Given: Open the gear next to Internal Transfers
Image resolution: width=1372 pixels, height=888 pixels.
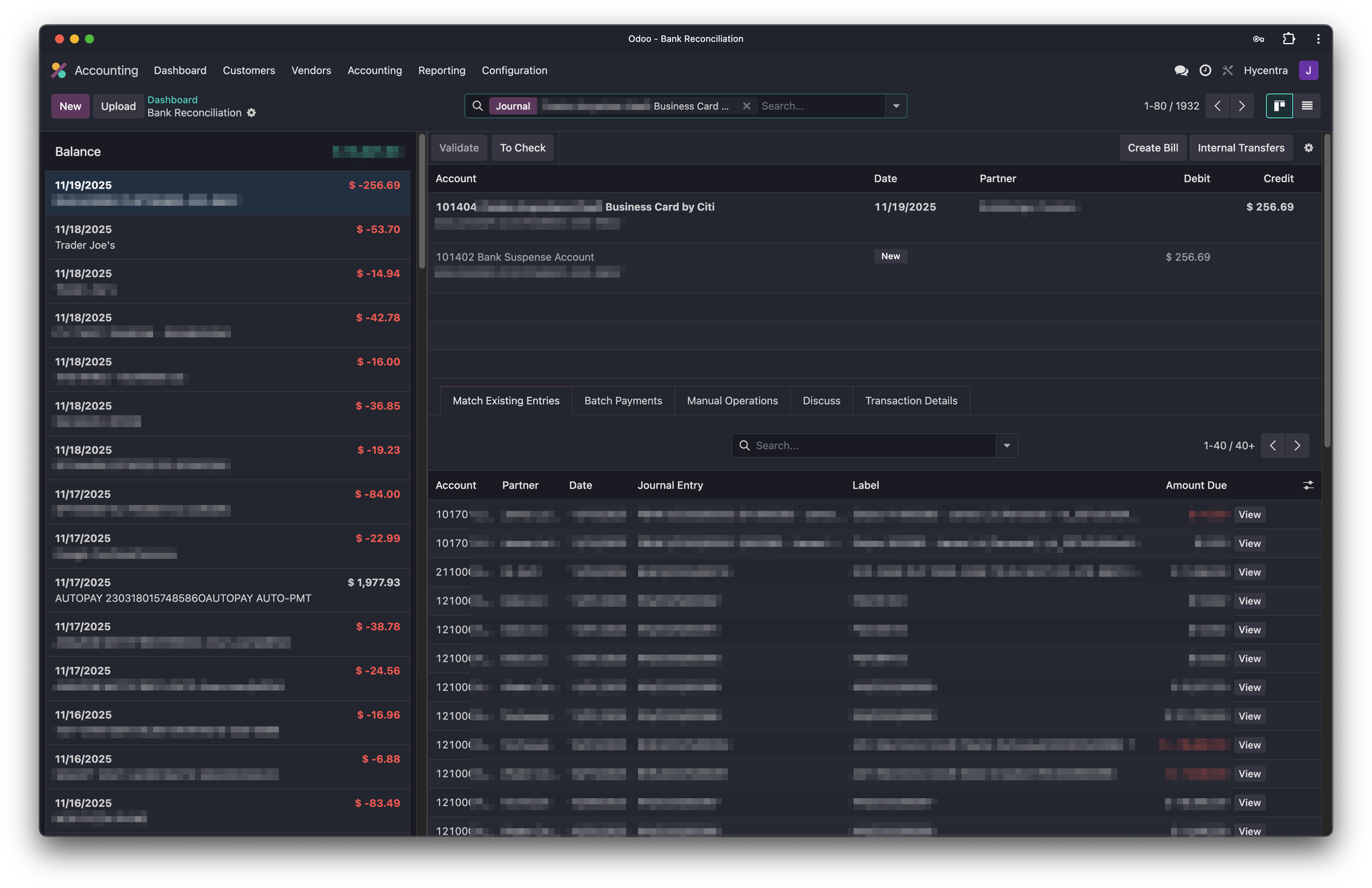Looking at the screenshot, I should pyautogui.click(x=1308, y=148).
